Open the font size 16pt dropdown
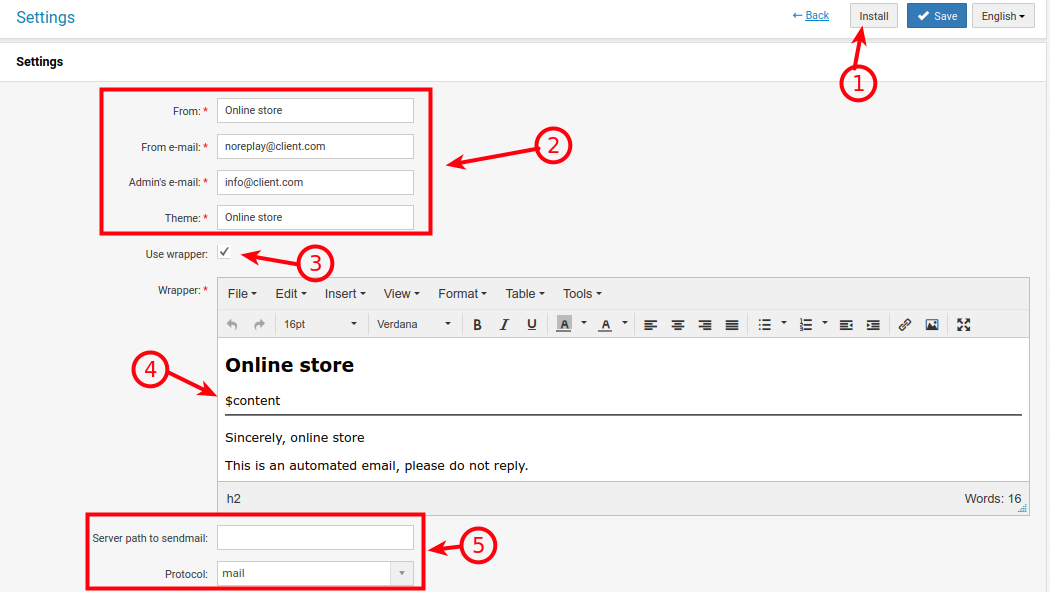Viewport: 1050px width, 592px height. (x=319, y=324)
